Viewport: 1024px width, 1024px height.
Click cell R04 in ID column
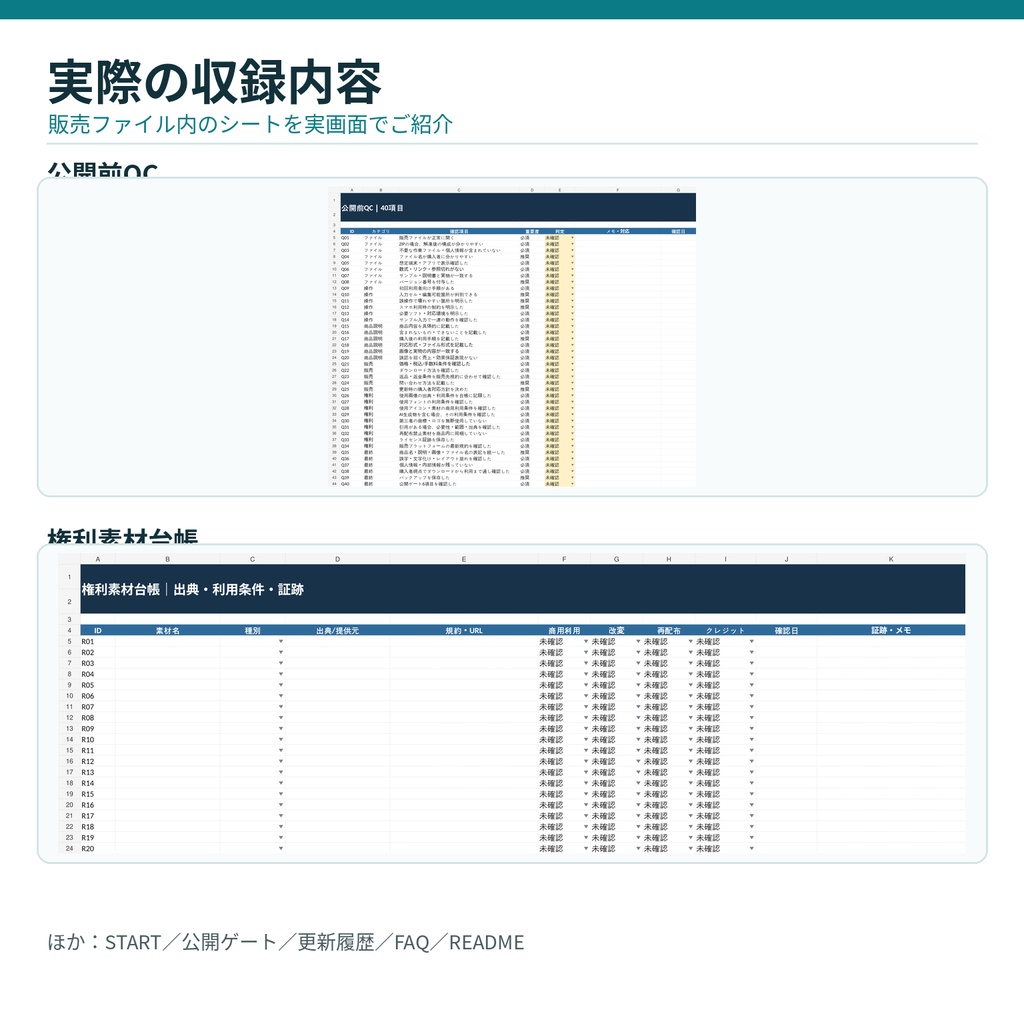pyautogui.click(x=97, y=674)
